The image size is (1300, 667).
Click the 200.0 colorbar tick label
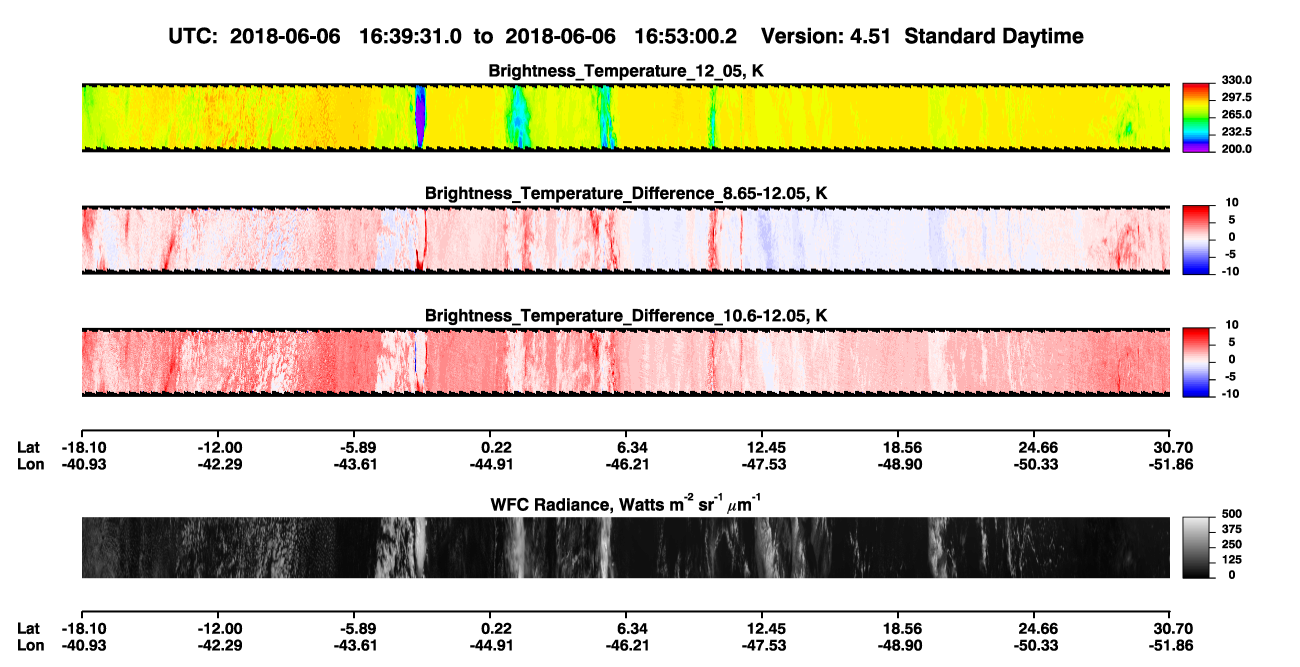[x=1236, y=149]
